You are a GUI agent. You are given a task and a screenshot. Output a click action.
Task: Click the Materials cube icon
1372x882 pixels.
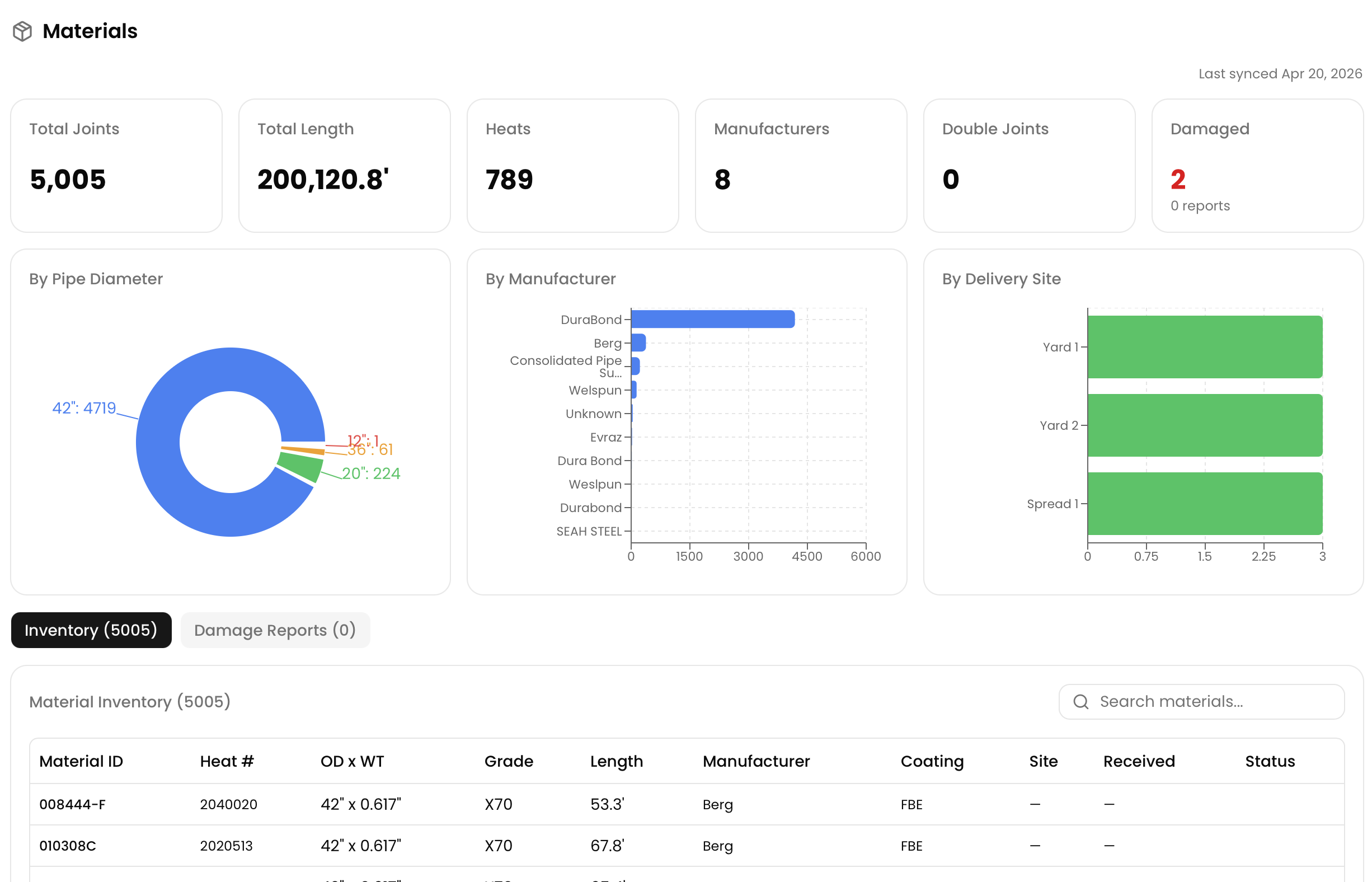pos(22,31)
